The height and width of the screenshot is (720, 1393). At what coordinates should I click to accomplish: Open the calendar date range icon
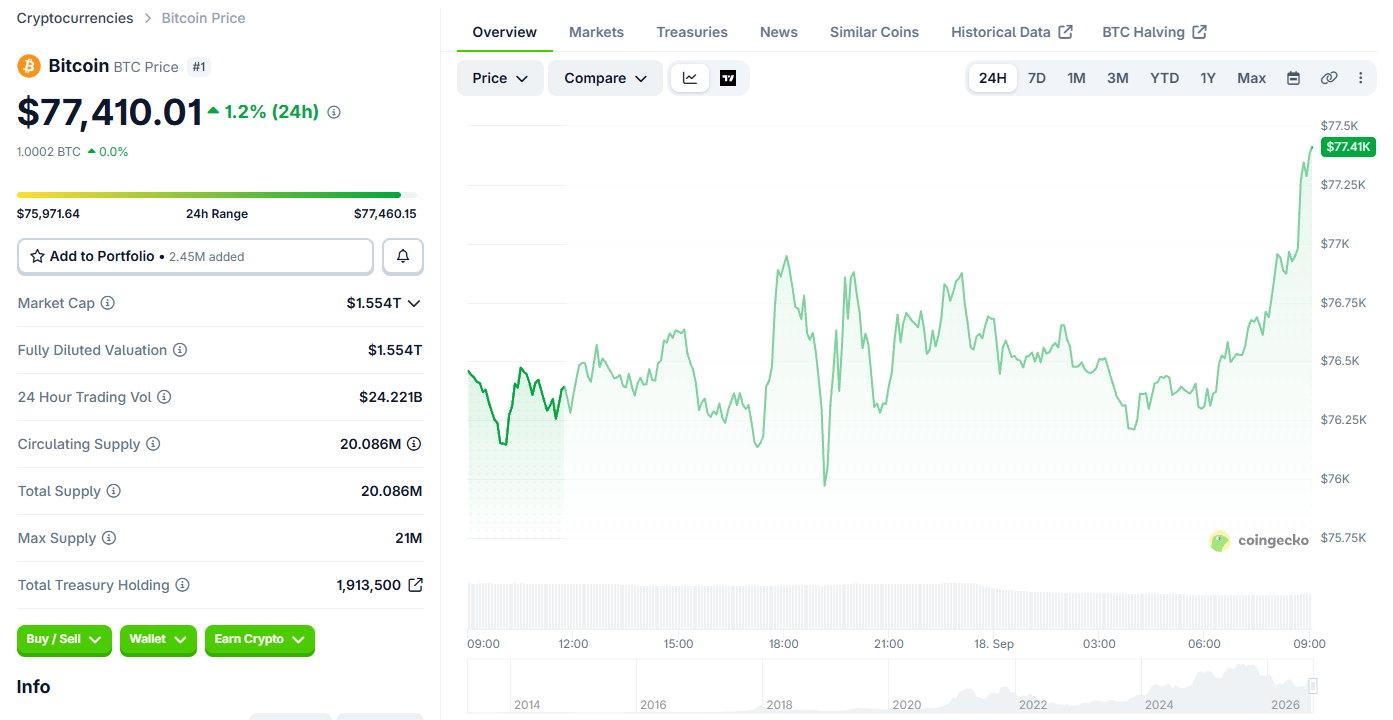point(1293,78)
